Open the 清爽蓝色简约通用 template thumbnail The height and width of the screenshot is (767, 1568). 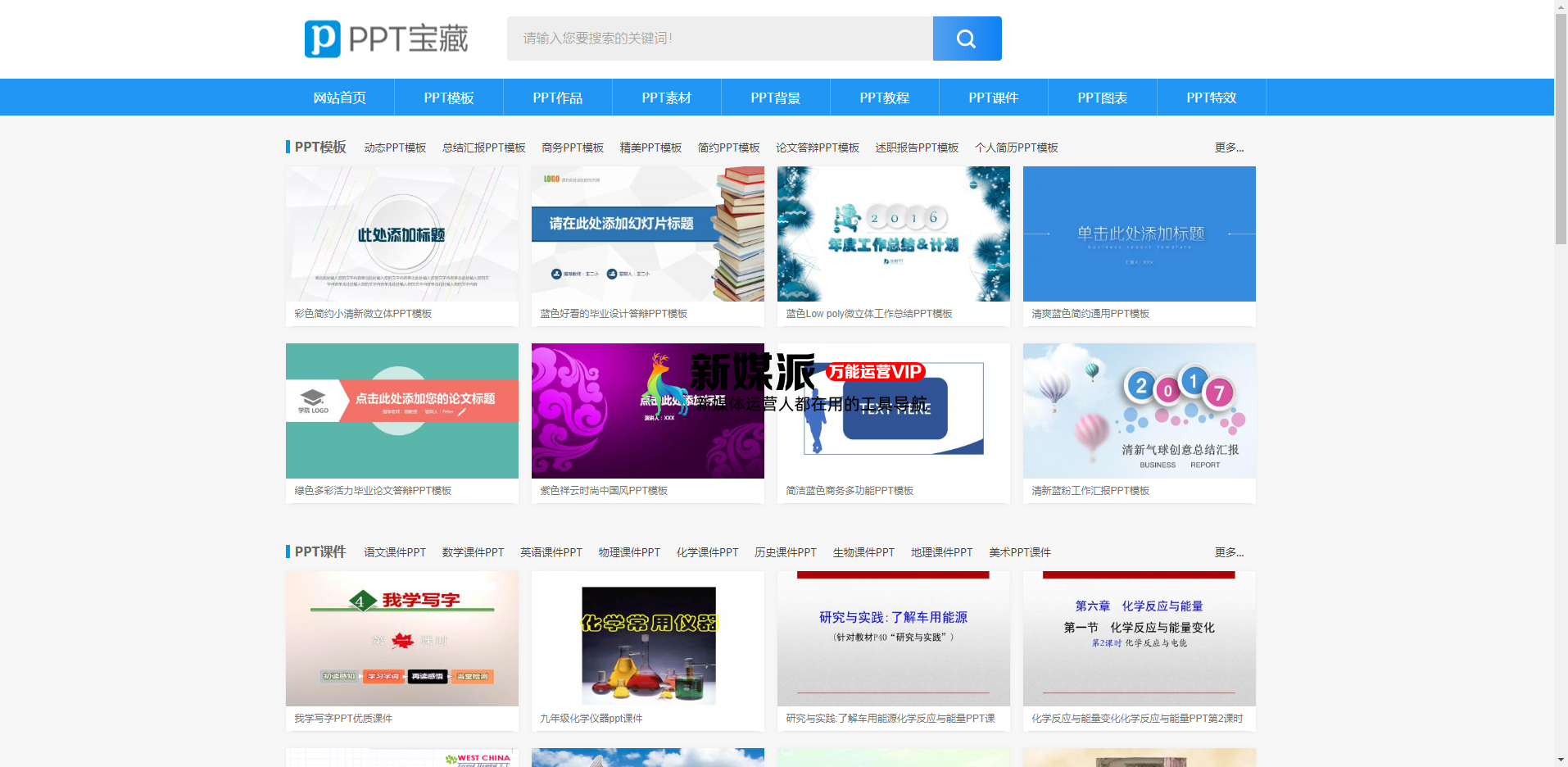coord(1140,234)
